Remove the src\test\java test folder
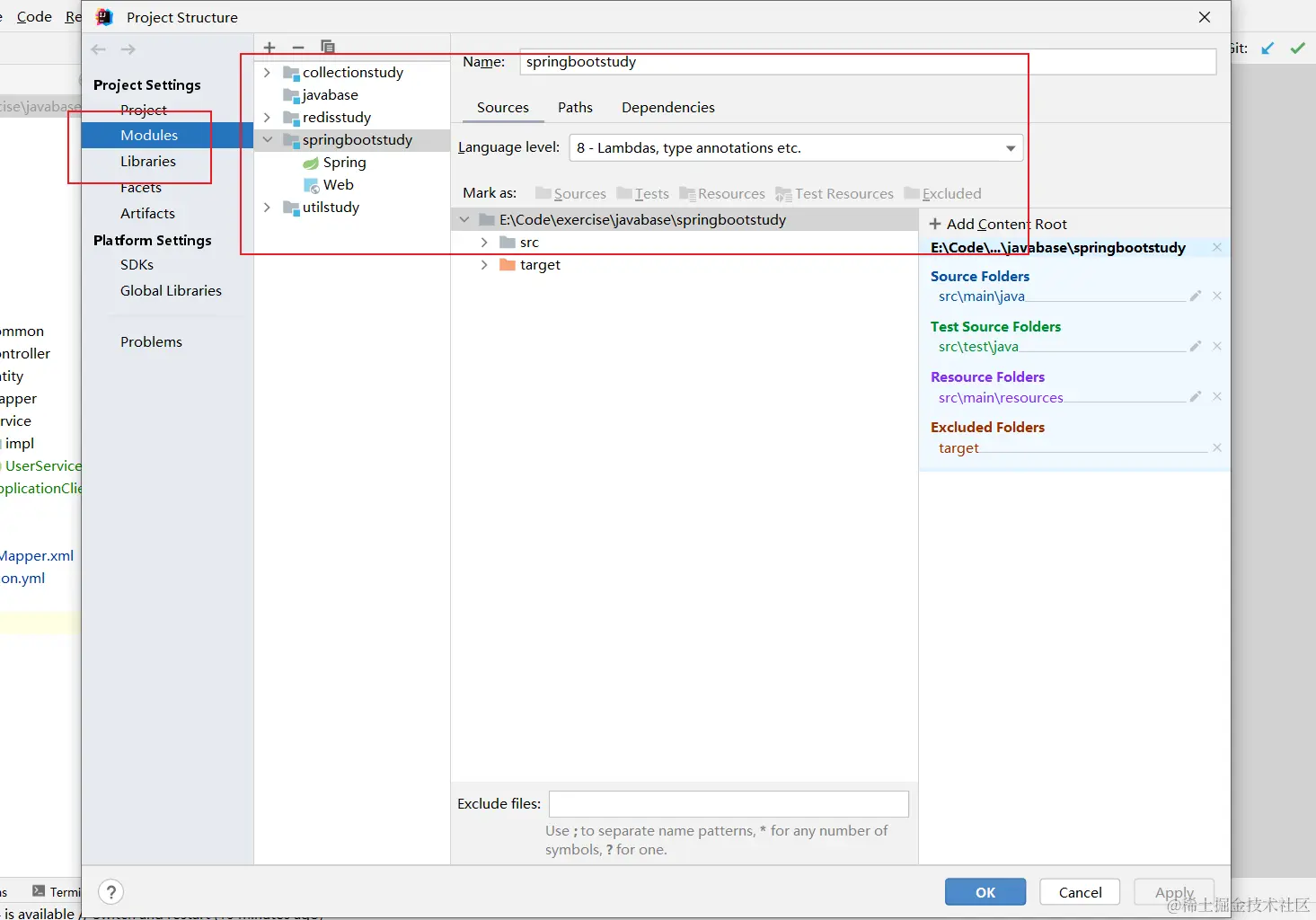 (1217, 346)
